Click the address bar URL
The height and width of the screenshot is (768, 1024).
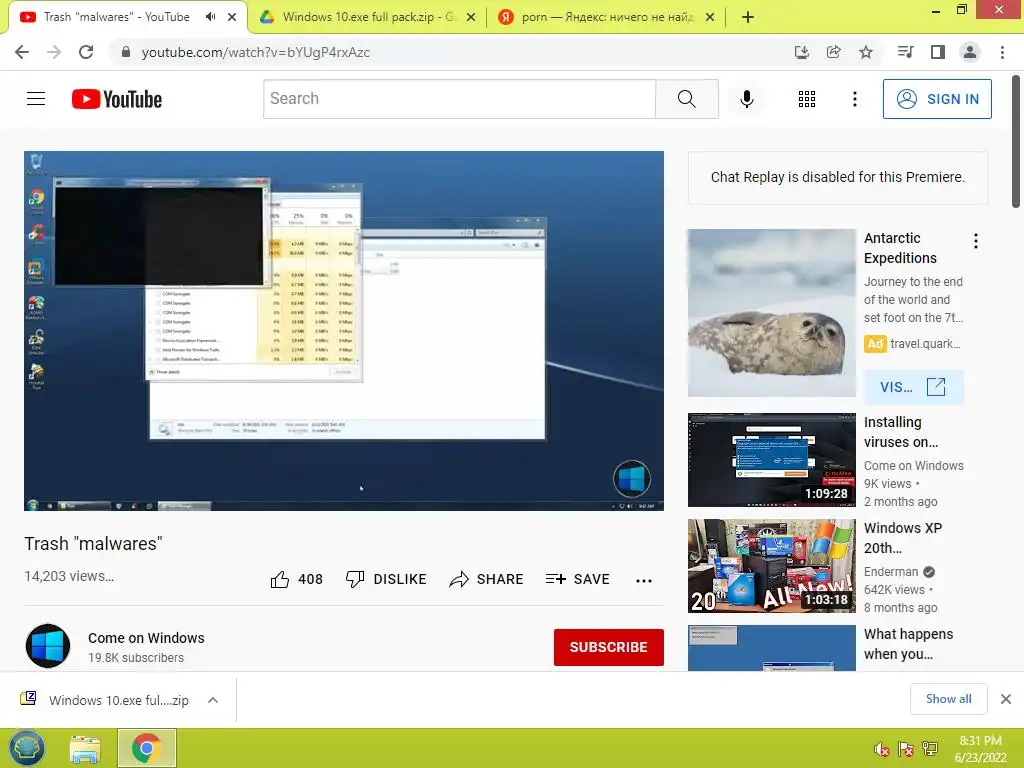click(x=255, y=52)
